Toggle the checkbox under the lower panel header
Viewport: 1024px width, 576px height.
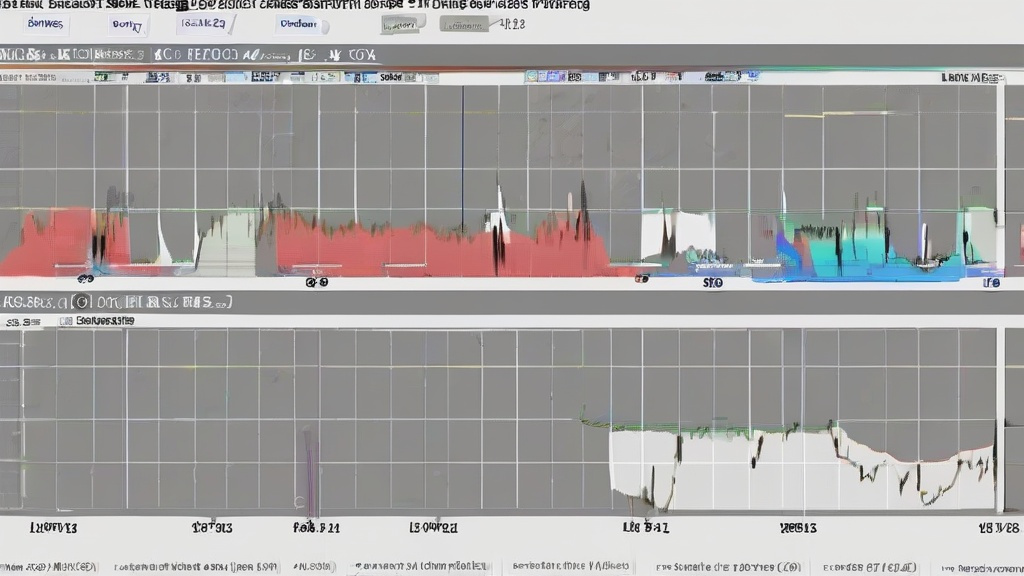click(66, 322)
